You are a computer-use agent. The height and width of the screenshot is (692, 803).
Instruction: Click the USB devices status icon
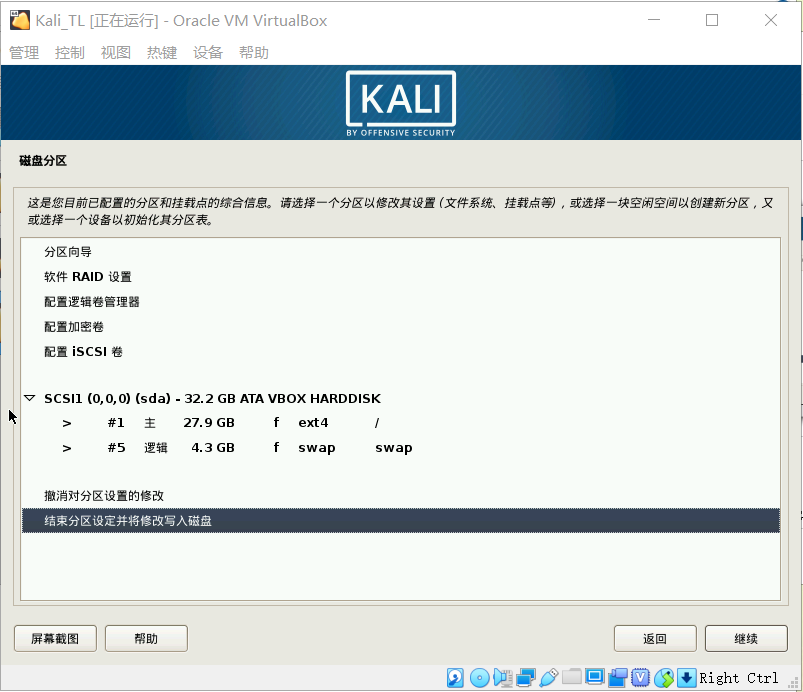click(x=548, y=678)
